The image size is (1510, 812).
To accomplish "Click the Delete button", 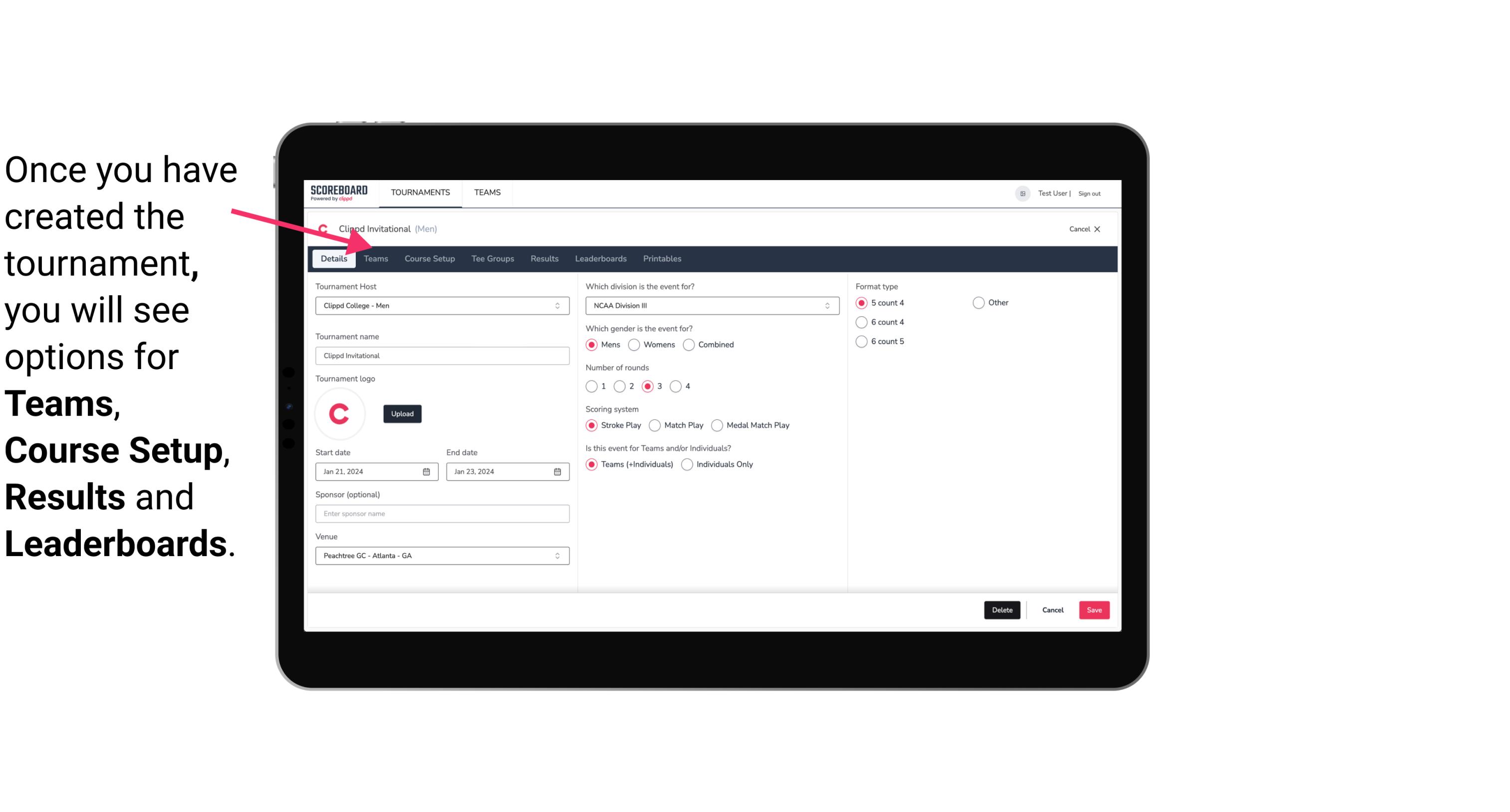I will pyautogui.click(x=1001, y=609).
